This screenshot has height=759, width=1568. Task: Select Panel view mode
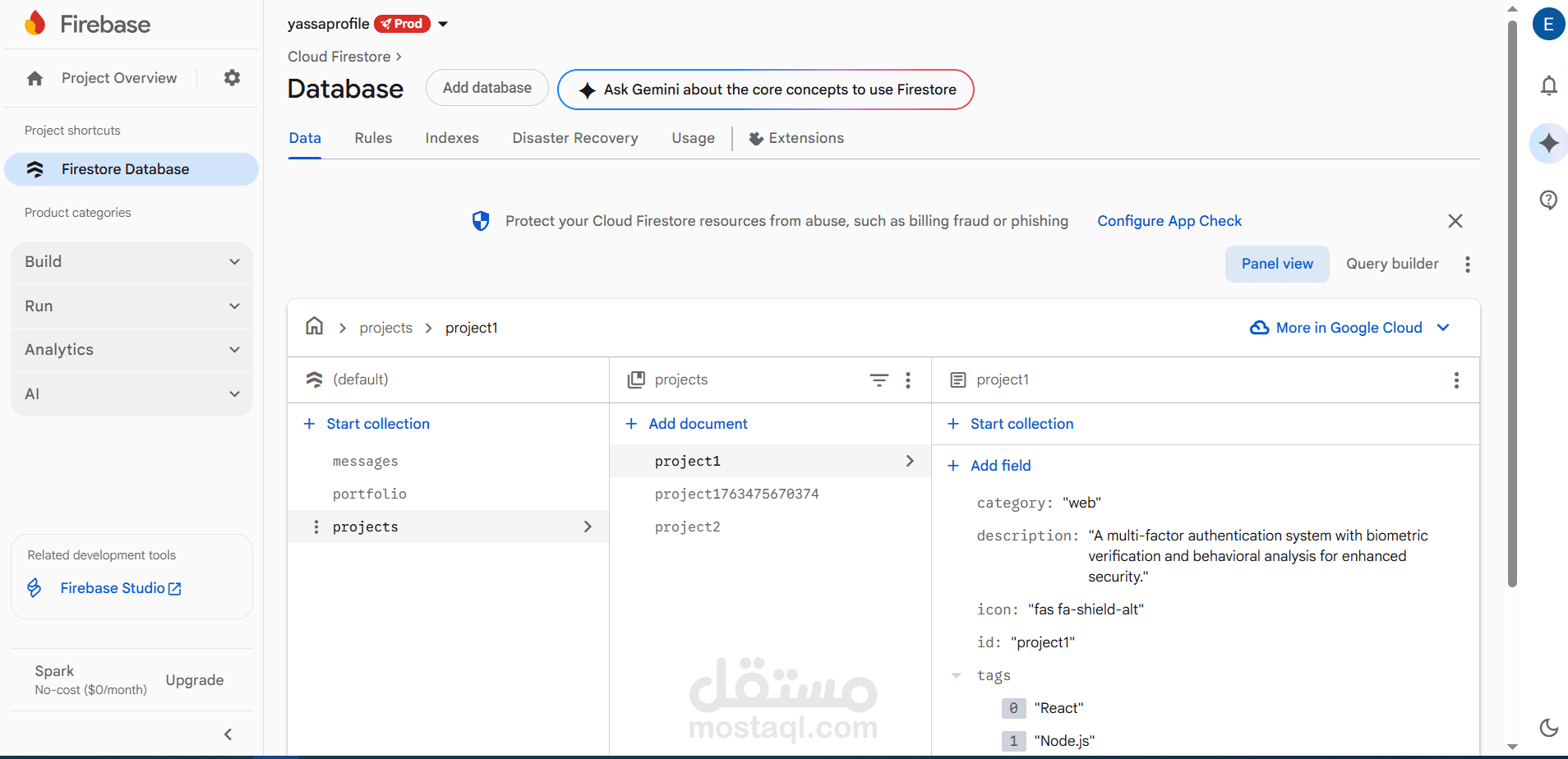1277,264
